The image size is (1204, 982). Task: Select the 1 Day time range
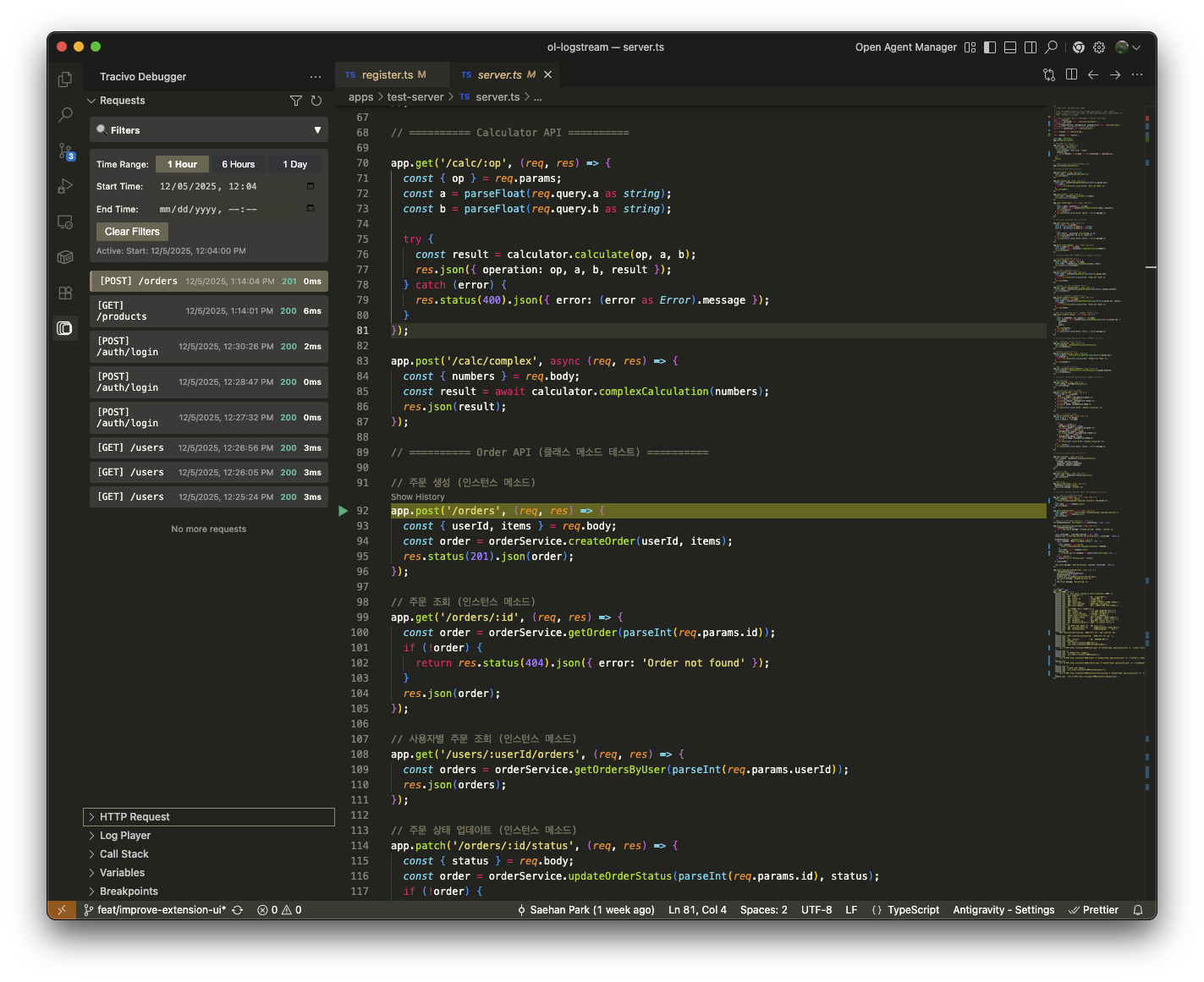click(294, 164)
